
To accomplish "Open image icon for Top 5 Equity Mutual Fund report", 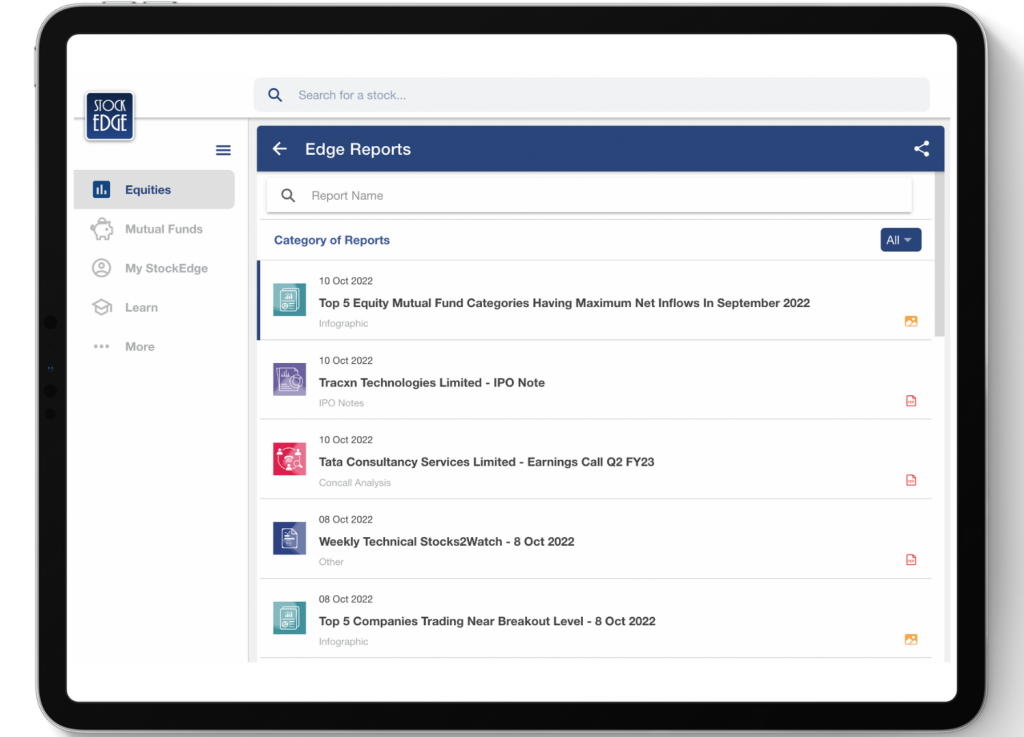I will point(911,321).
